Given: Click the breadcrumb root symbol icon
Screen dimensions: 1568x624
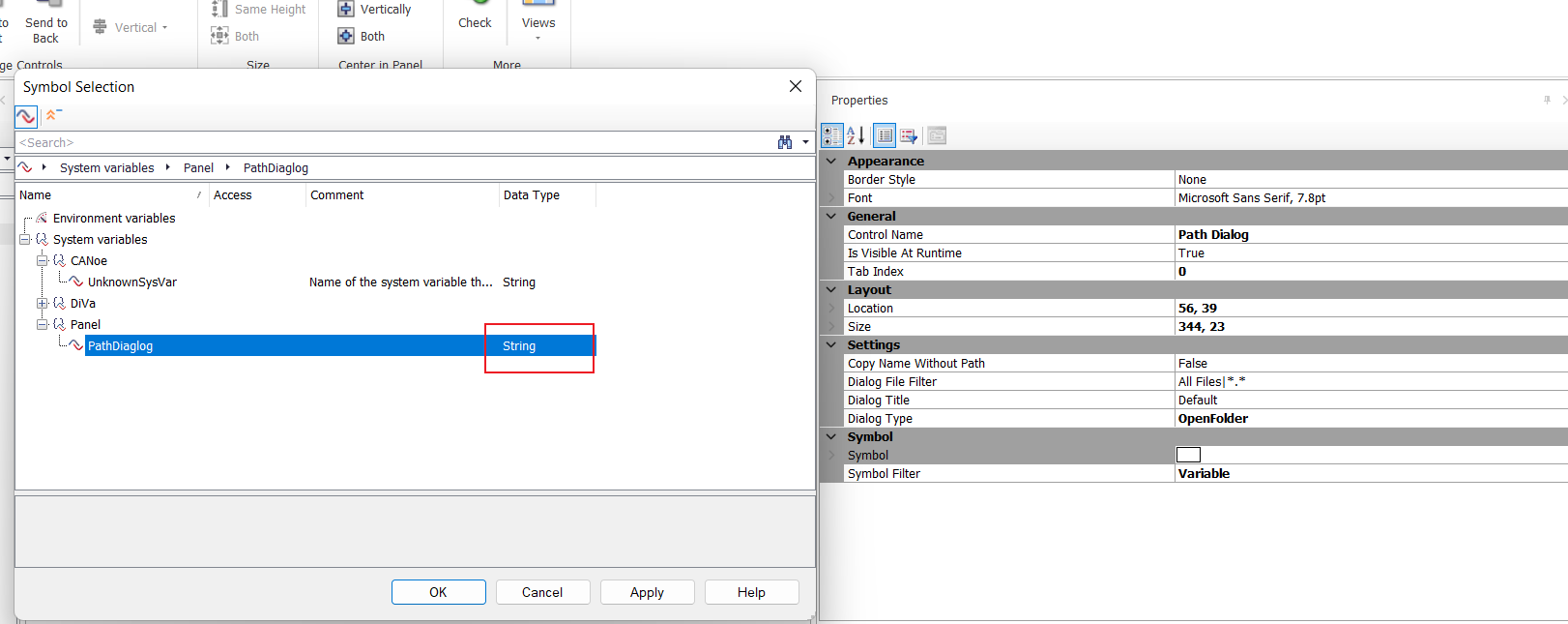Looking at the screenshot, I should click(25, 167).
